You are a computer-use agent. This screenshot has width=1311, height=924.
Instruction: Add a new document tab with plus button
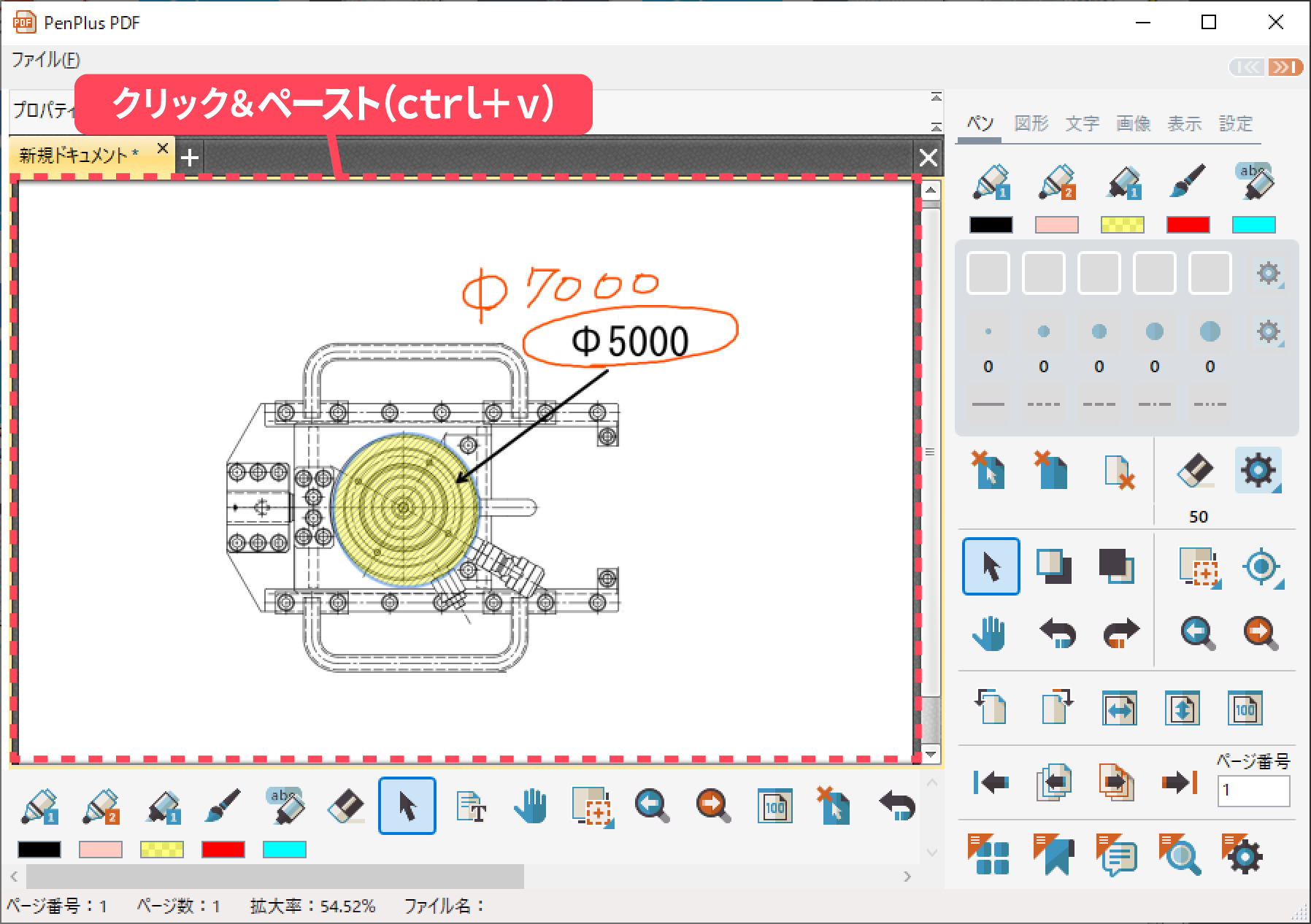coord(190,158)
